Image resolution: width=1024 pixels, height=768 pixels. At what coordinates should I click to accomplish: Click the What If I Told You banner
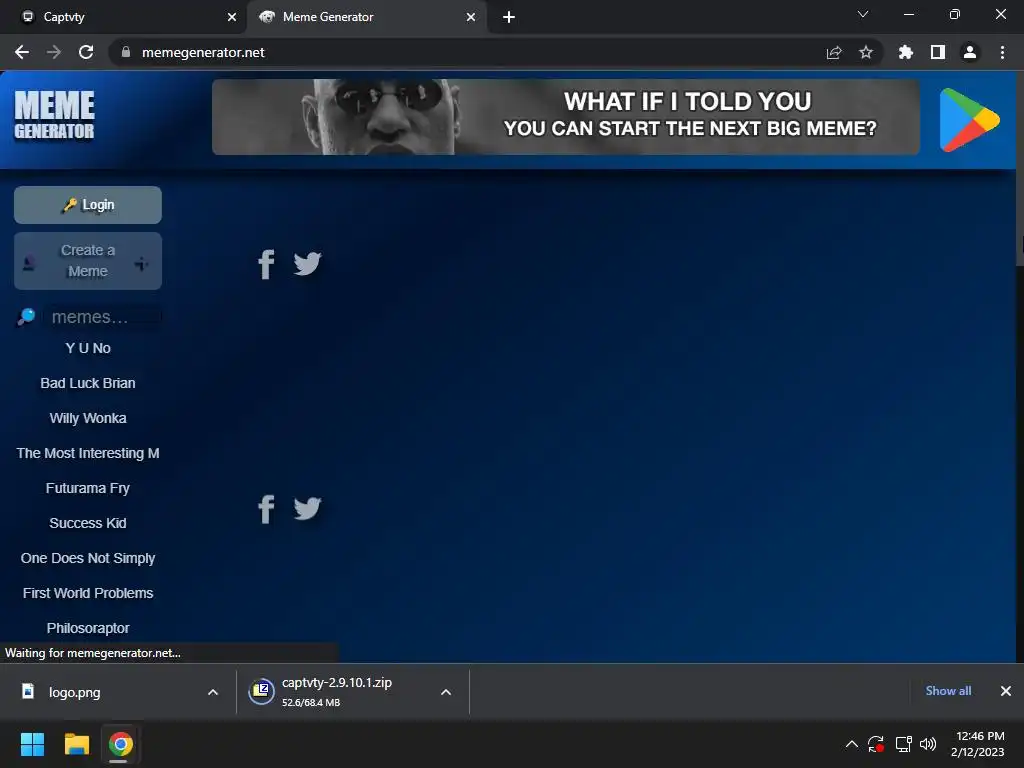pos(566,117)
